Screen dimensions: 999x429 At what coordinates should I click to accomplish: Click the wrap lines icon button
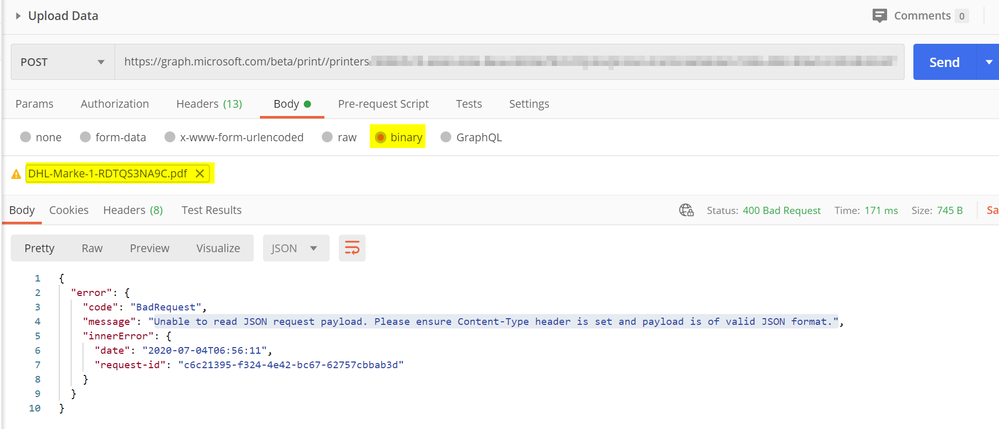point(352,248)
